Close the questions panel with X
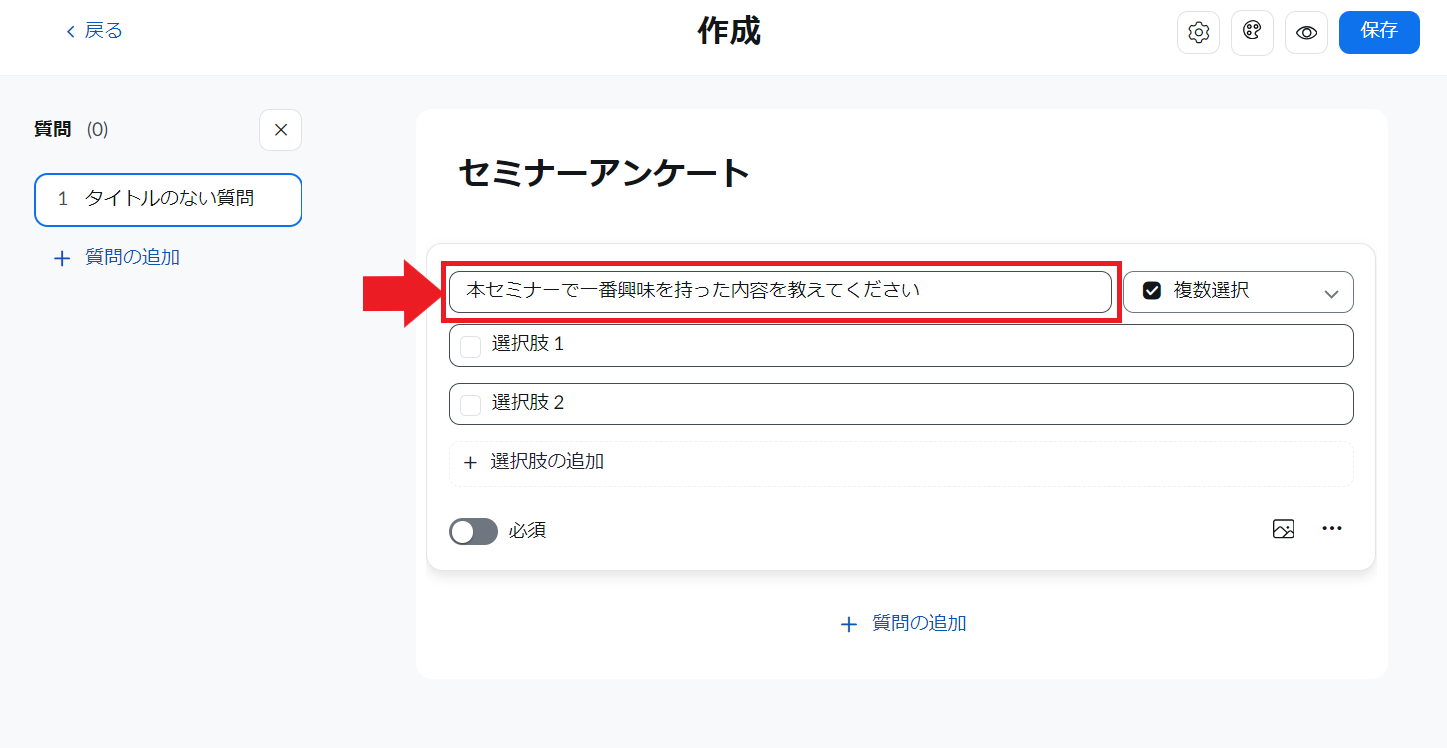Viewport: 1447px width, 748px height. click(280, 130)
